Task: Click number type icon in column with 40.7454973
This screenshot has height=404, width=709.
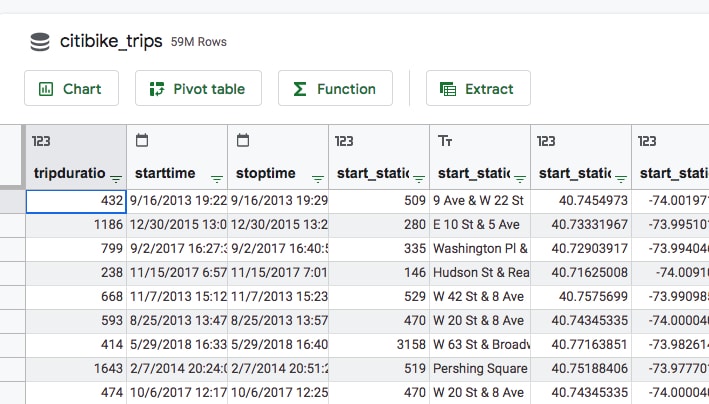Action: 546,141
